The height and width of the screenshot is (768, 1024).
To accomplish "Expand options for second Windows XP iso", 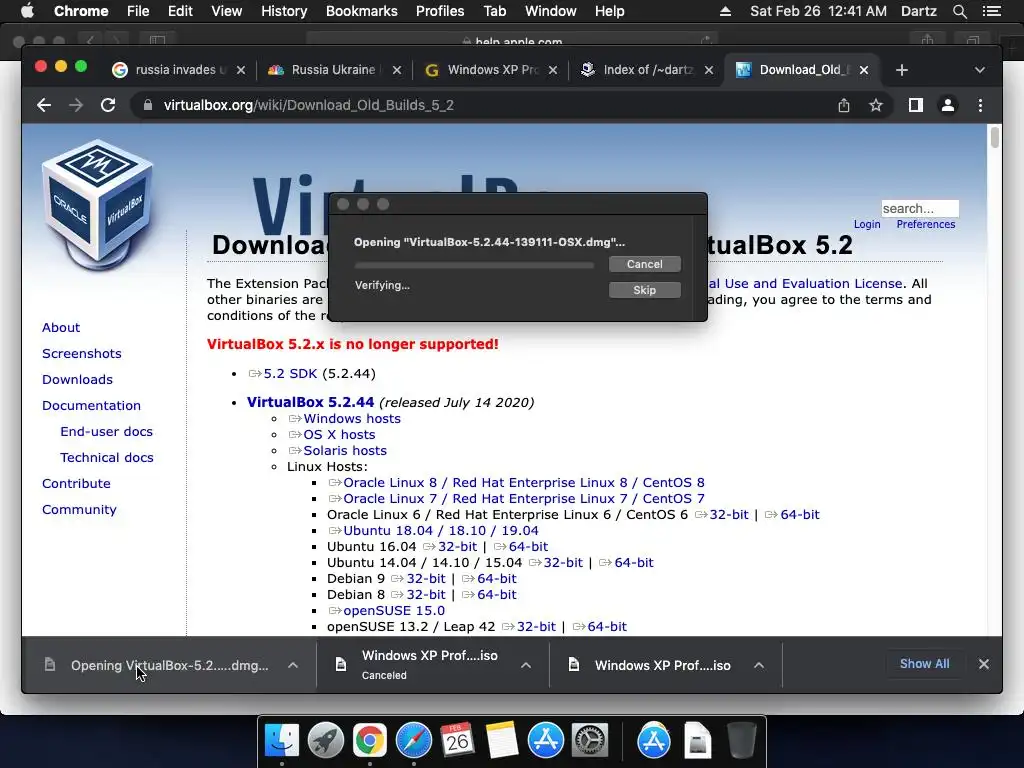I will [759, 665].
